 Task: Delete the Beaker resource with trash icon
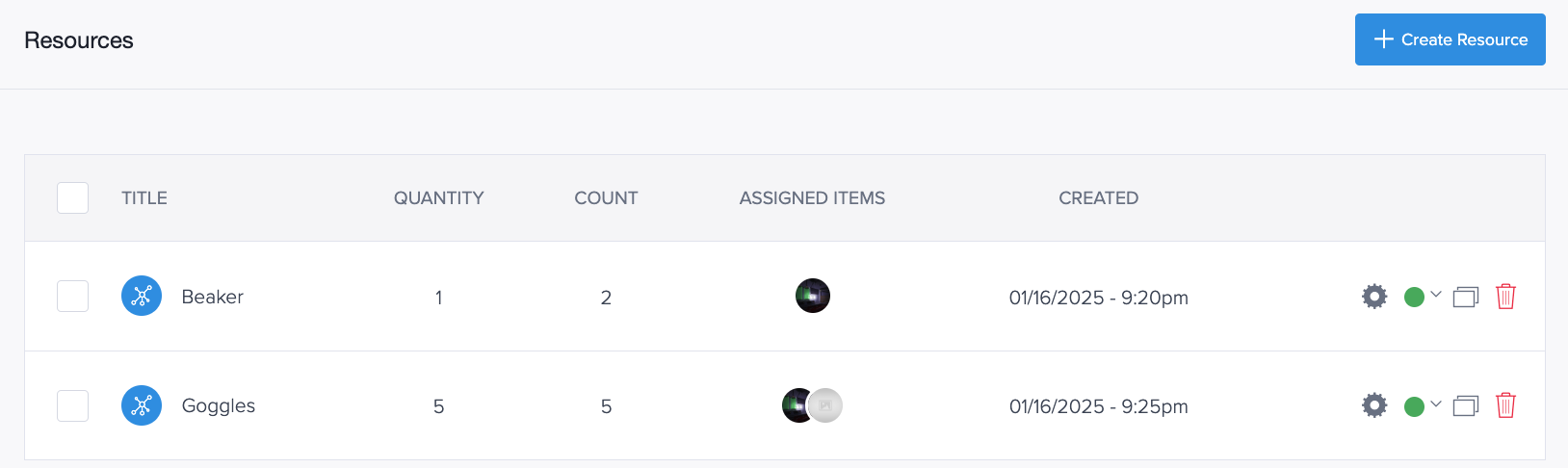click(x=1505, y=297)
